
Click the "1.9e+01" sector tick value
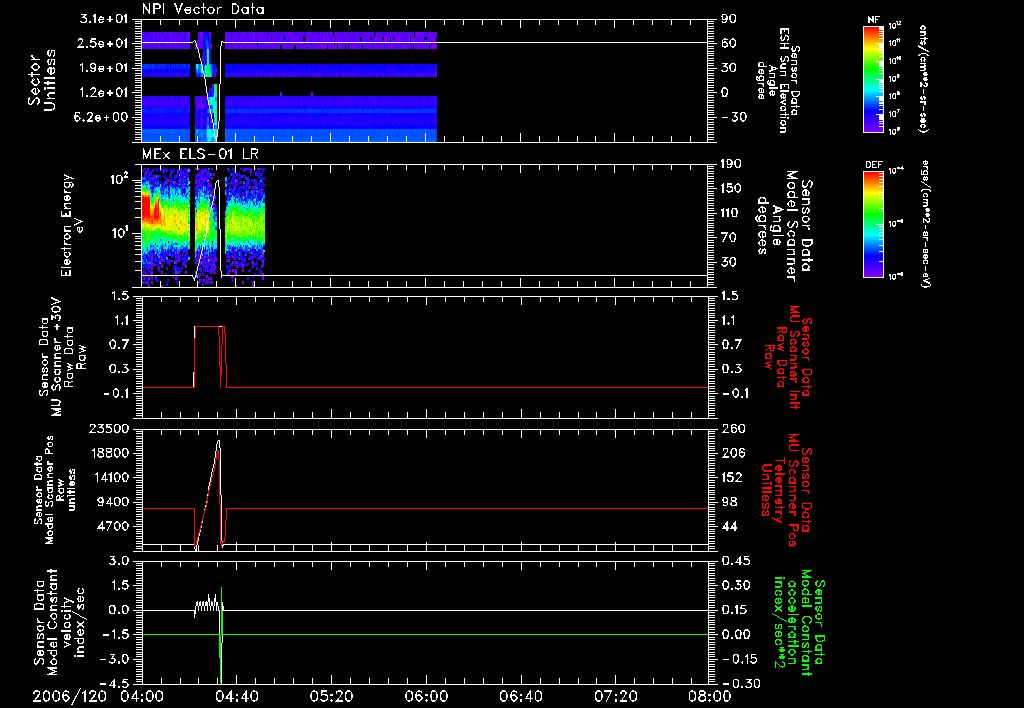[x=104, y=68]
